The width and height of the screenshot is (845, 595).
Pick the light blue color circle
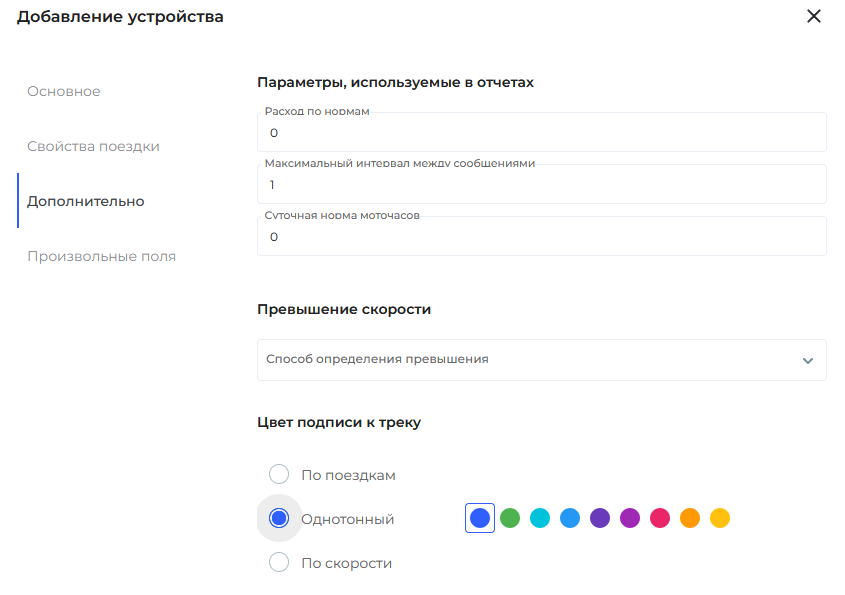point(570,518)
